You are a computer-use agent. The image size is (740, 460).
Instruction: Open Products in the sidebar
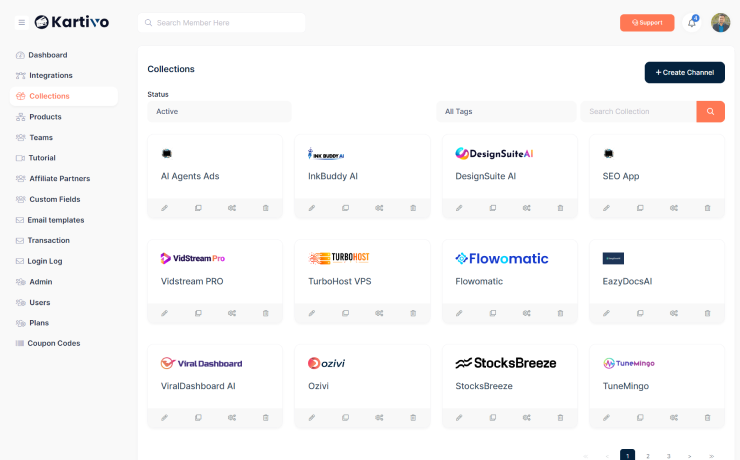click(45, 117)
